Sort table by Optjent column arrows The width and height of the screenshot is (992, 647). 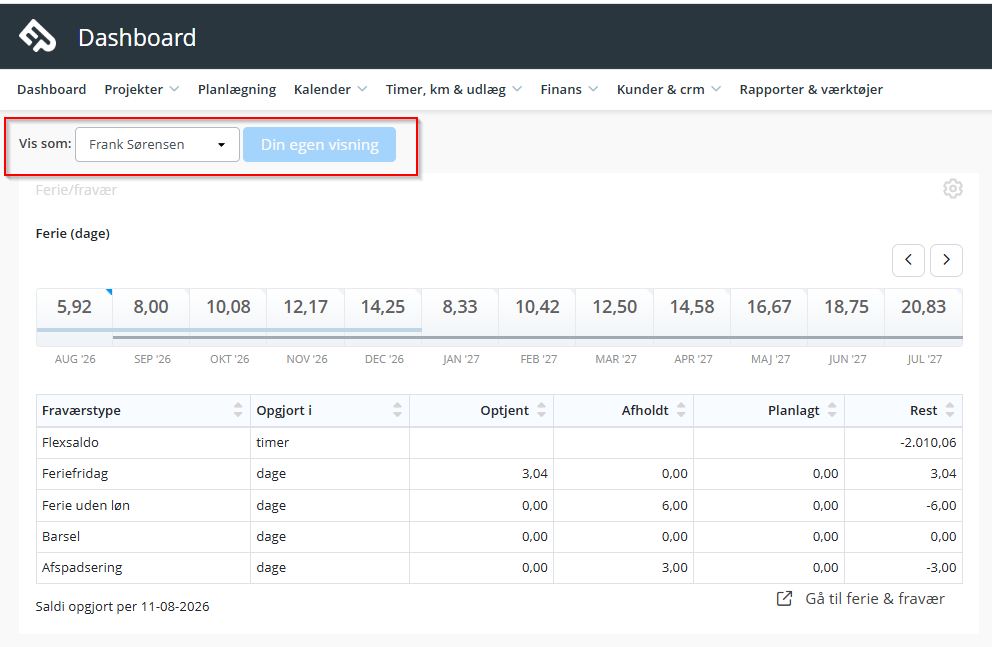542,410
